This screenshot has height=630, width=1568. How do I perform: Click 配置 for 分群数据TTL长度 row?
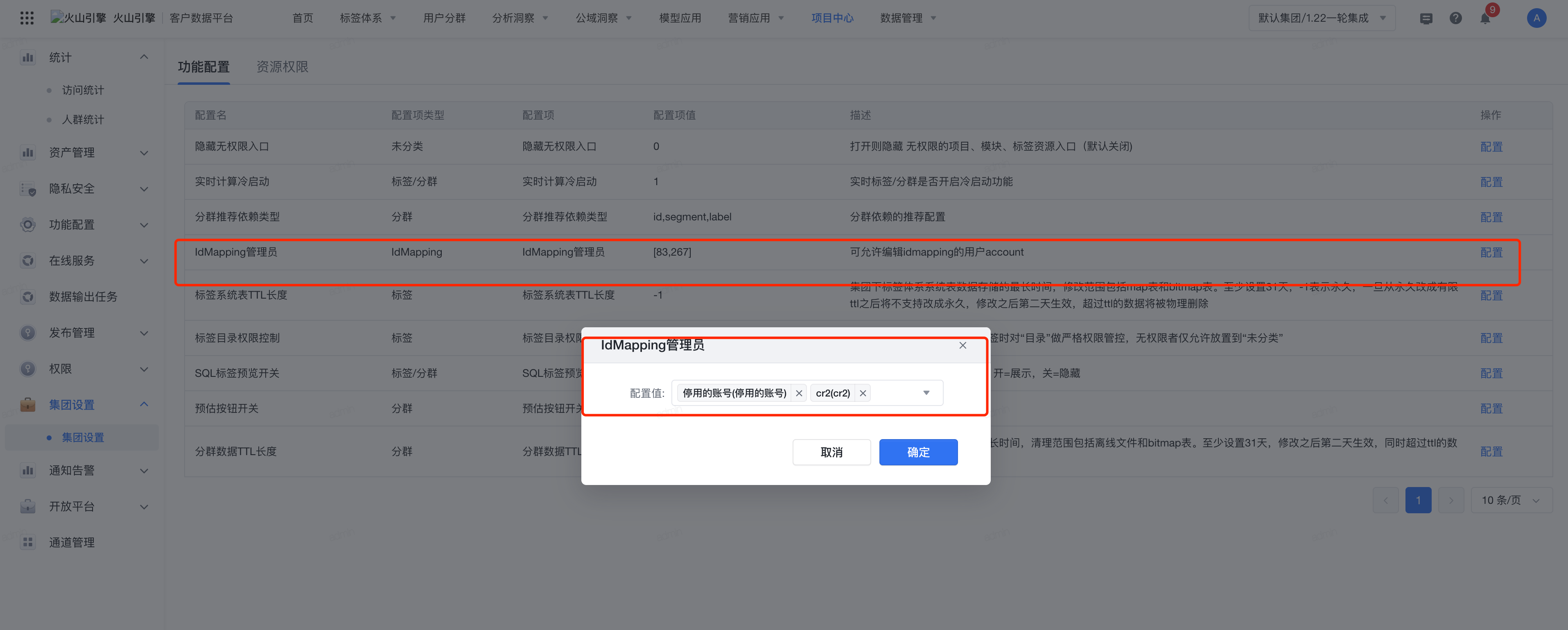(1491, 451)
